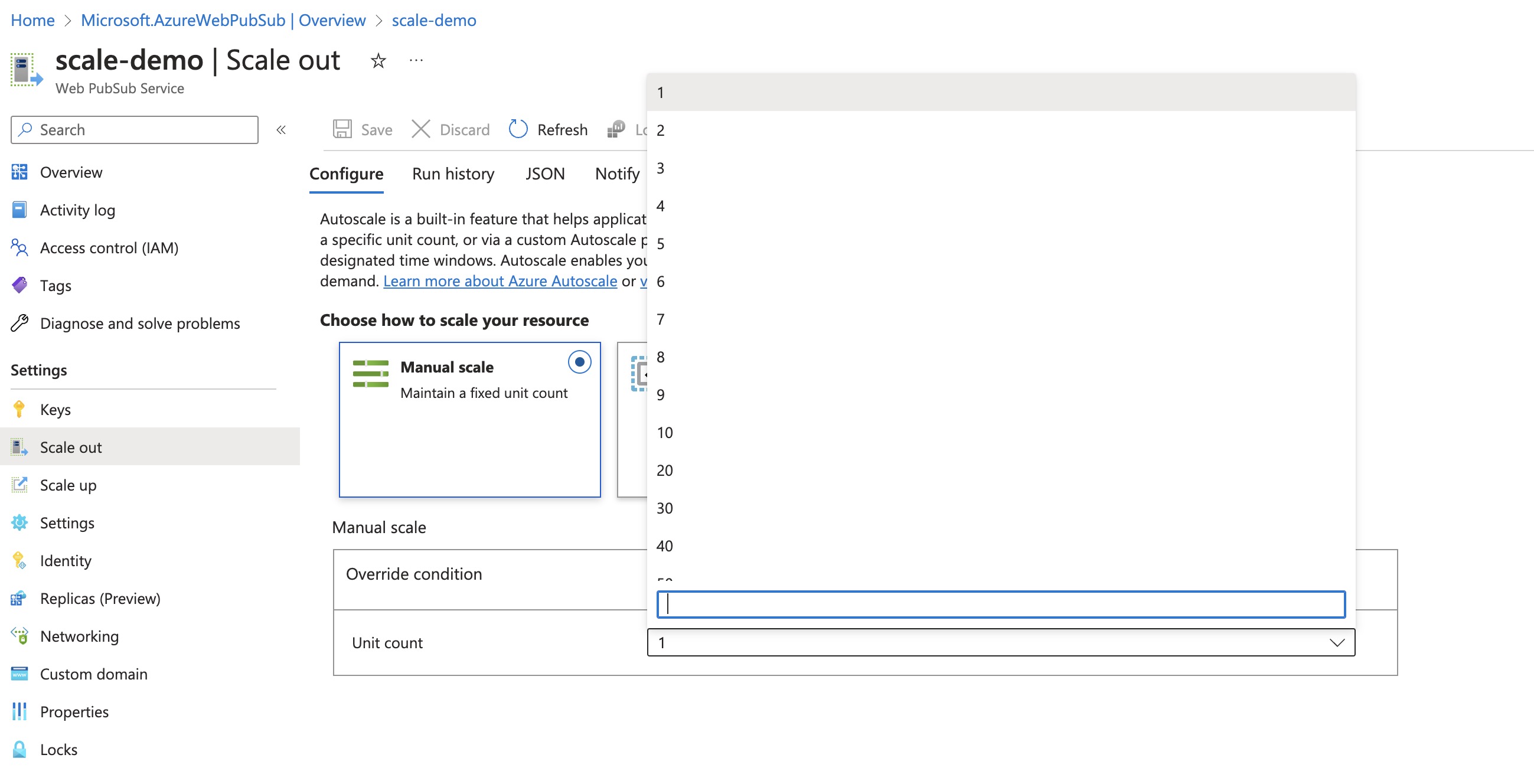Click the Refresh icon in toolbar
Viewport: 1534px width, 784px height.
click(x=517, y=128)
